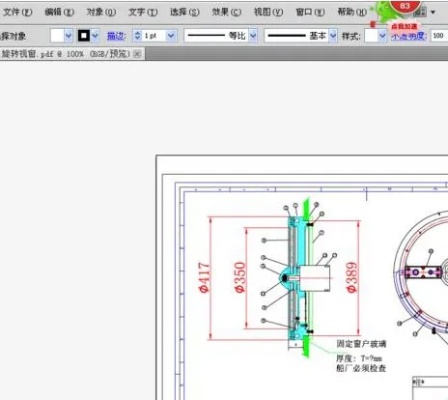
Task: Open the 文字(T) menu
Action: pyautogui.click(x=143, y=12)
